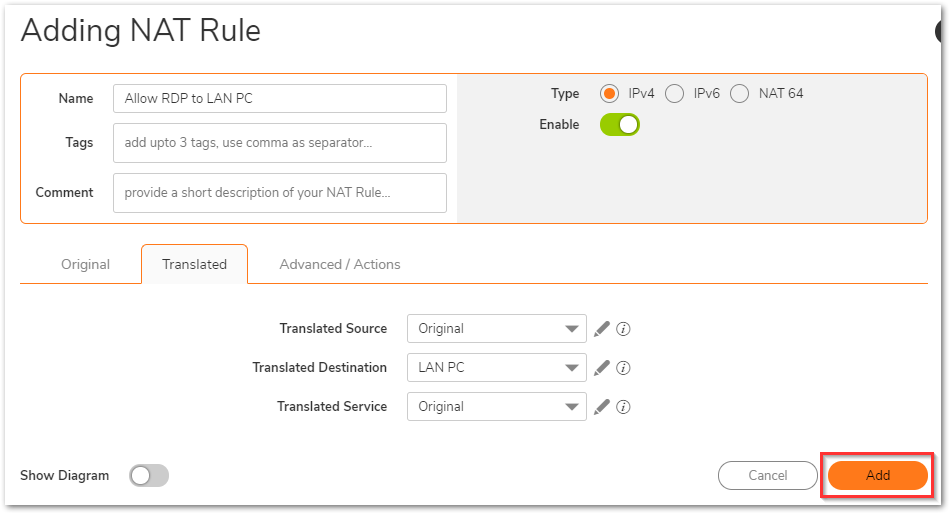The image size is (950, 514).
Task: Select the IPv4 type radio button
Action: tap(609, 94)
